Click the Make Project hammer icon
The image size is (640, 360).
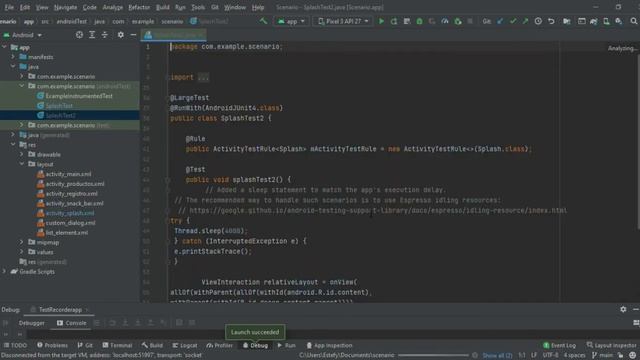pyautogui.click(x=264, y=21)
